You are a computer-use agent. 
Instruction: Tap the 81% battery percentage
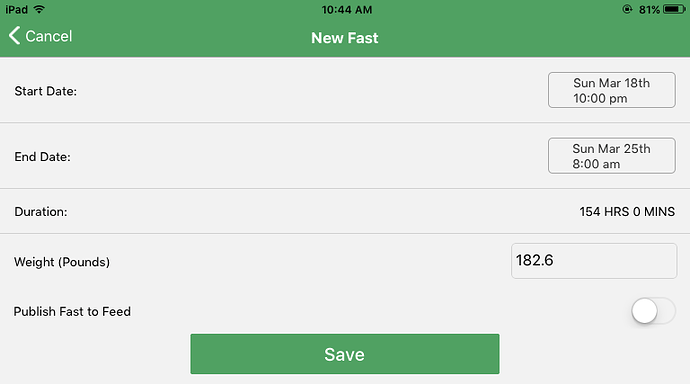[649, 9]
